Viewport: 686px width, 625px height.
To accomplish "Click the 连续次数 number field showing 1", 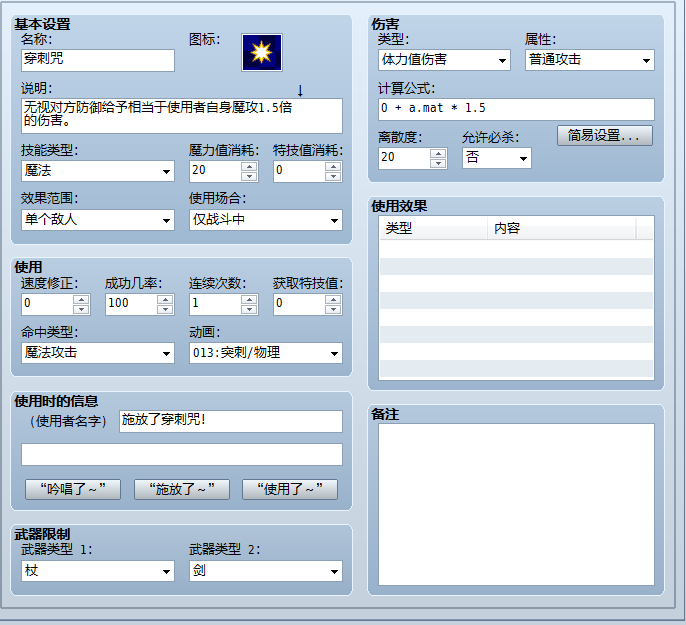I will [215, 304].
